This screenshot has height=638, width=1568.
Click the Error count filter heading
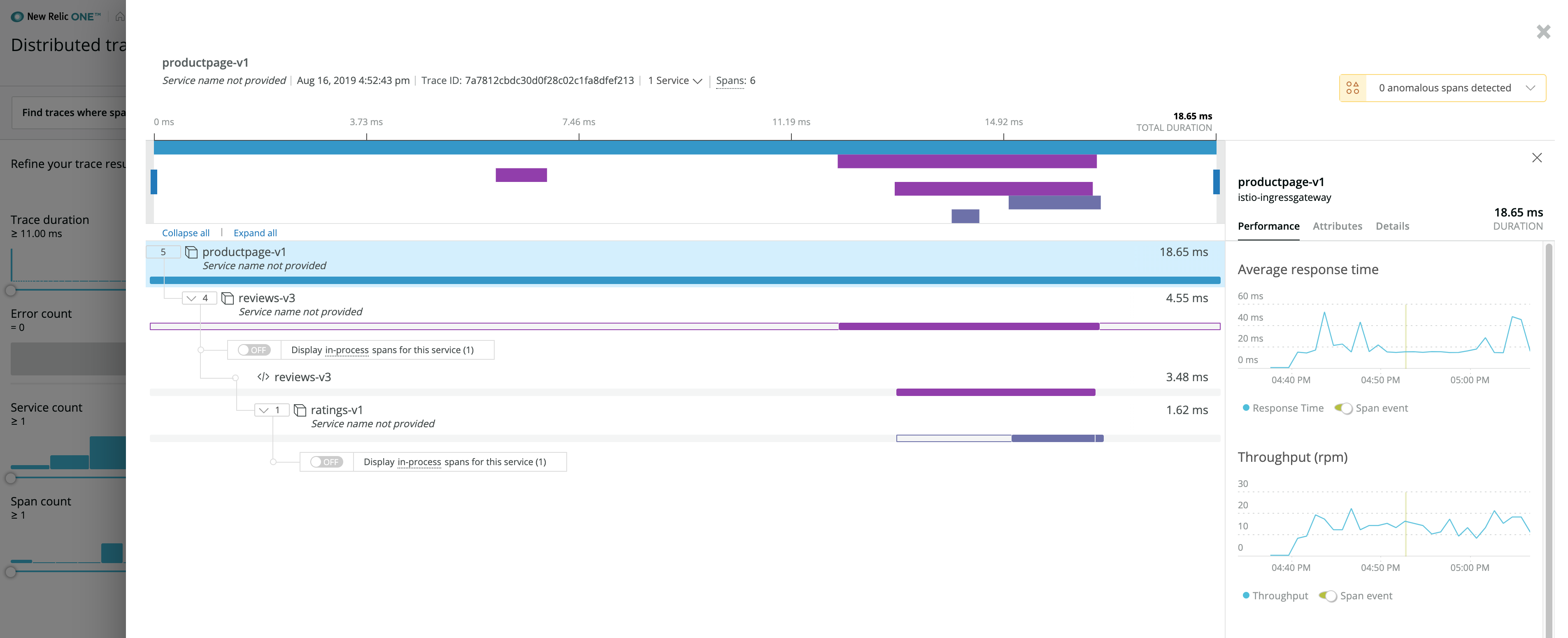click(41, 314)
